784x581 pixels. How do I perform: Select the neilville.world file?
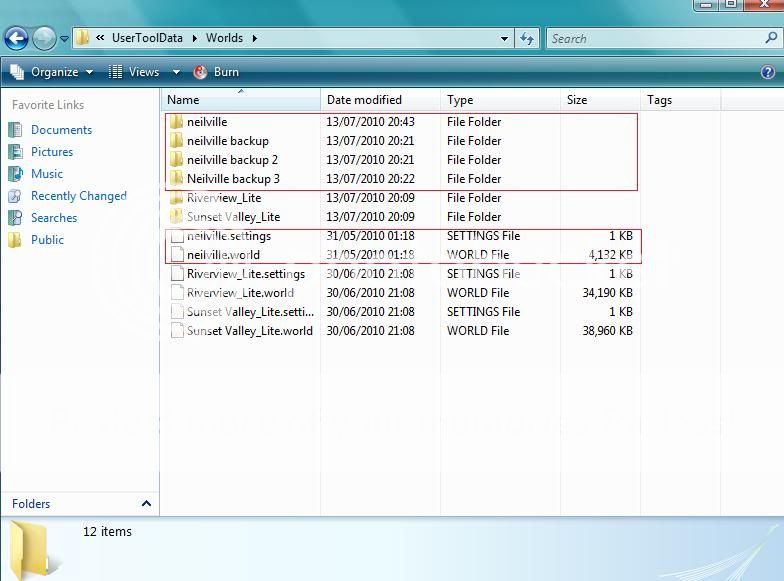(x=223, y=255)
